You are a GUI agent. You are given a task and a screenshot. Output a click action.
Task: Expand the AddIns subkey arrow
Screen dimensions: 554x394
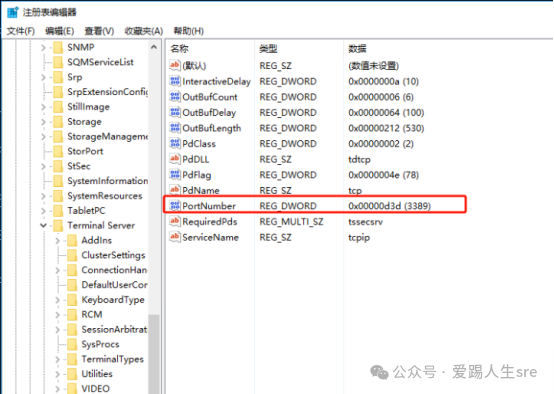tap(57, 240)
